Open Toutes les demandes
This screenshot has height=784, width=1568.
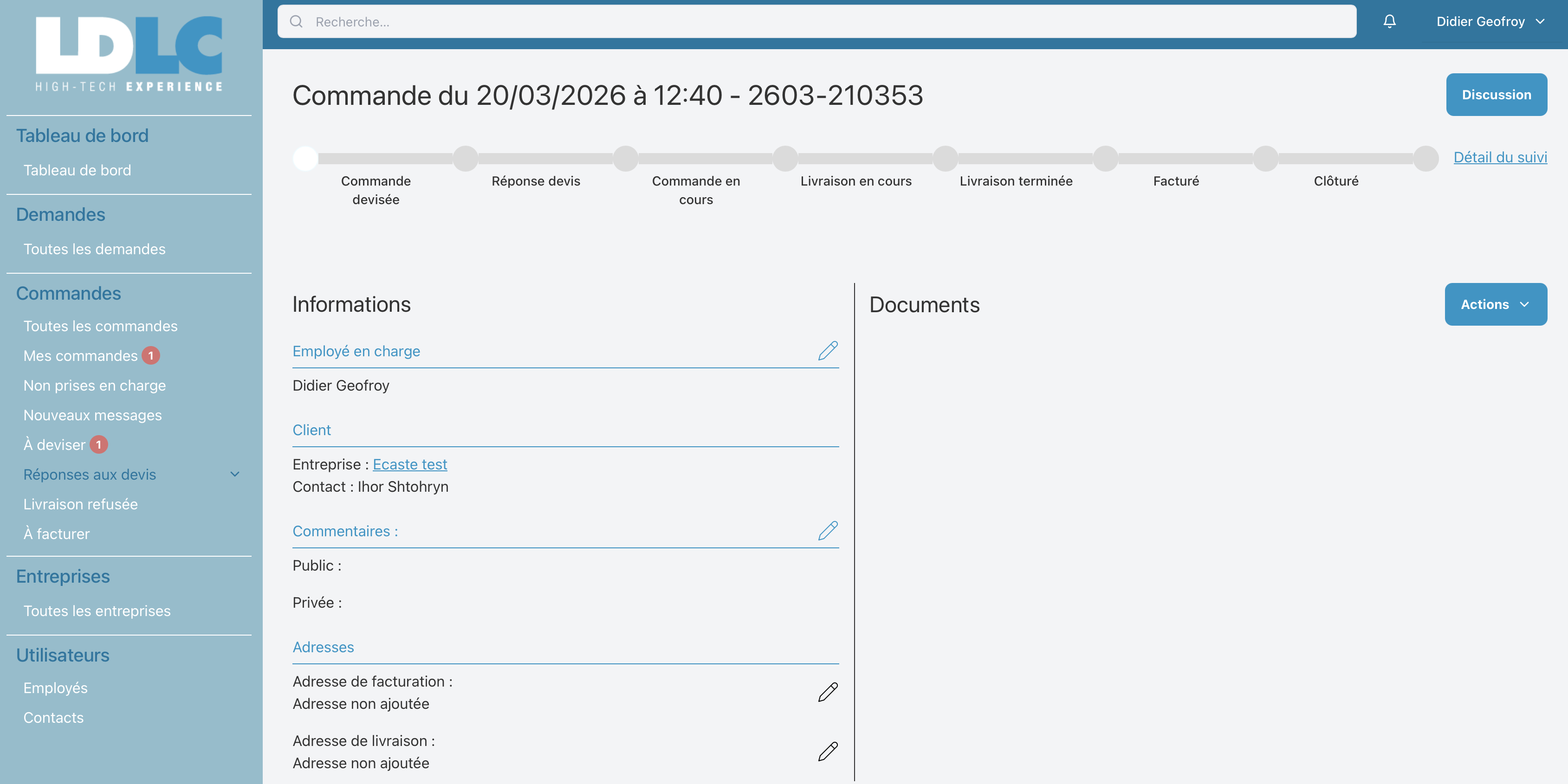pos(94,250)
